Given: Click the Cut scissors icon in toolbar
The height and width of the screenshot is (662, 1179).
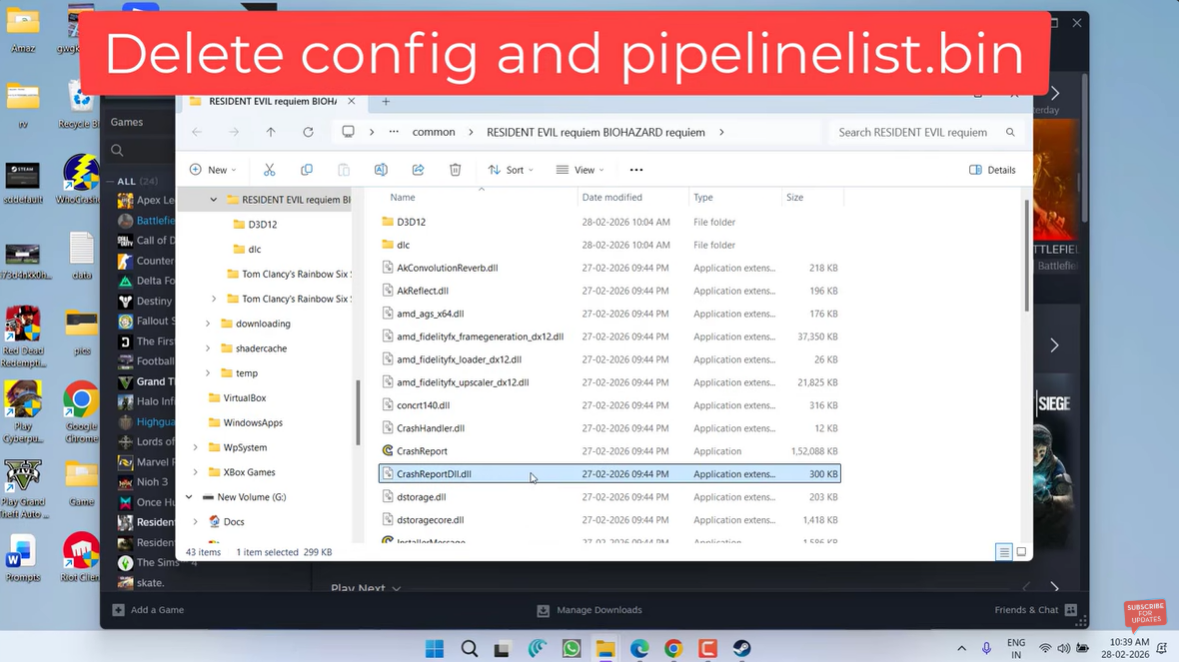Looking at the screenshot, I should [x=269, y=170].
